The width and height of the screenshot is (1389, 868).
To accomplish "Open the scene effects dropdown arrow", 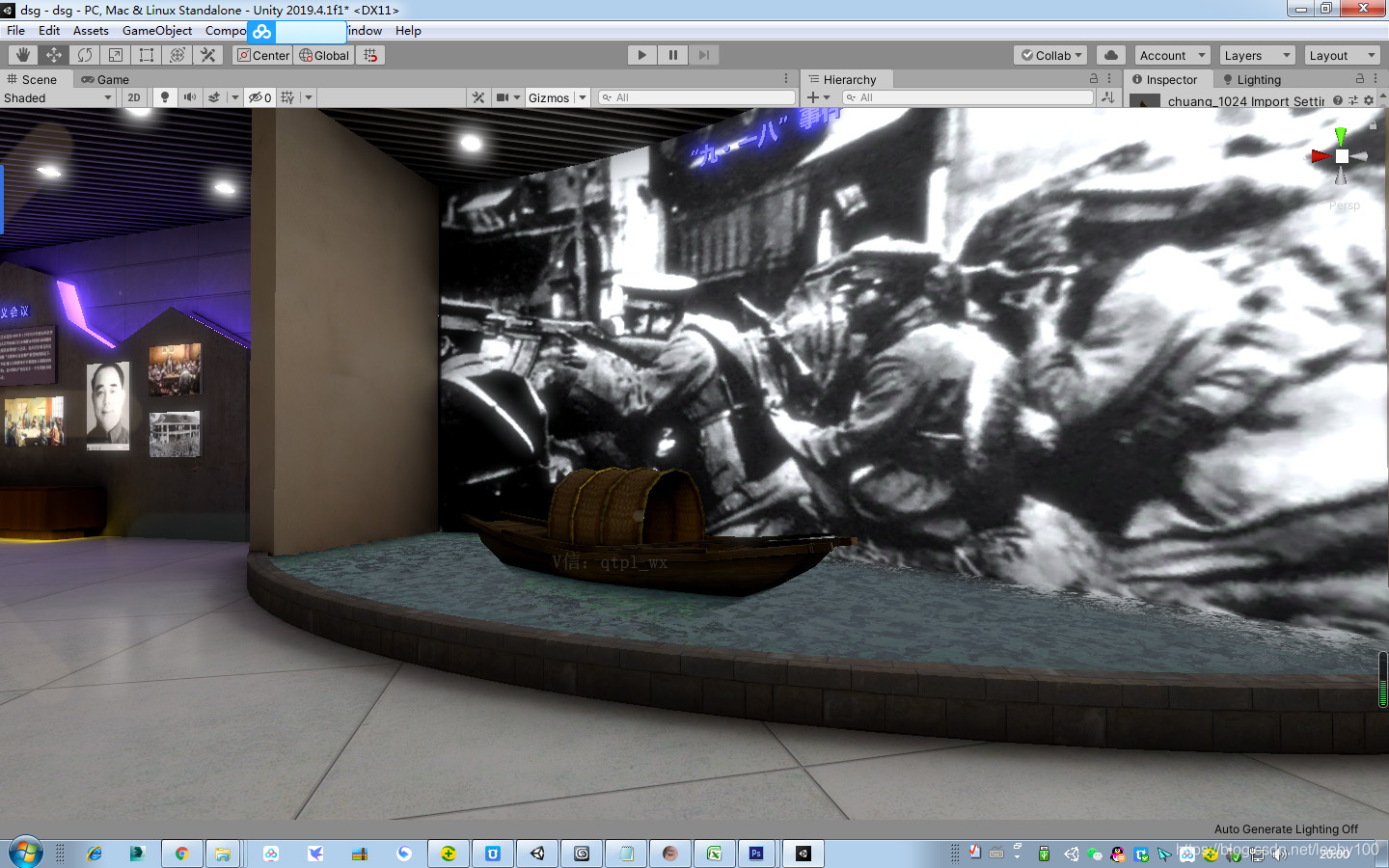I will coord(234,97).
